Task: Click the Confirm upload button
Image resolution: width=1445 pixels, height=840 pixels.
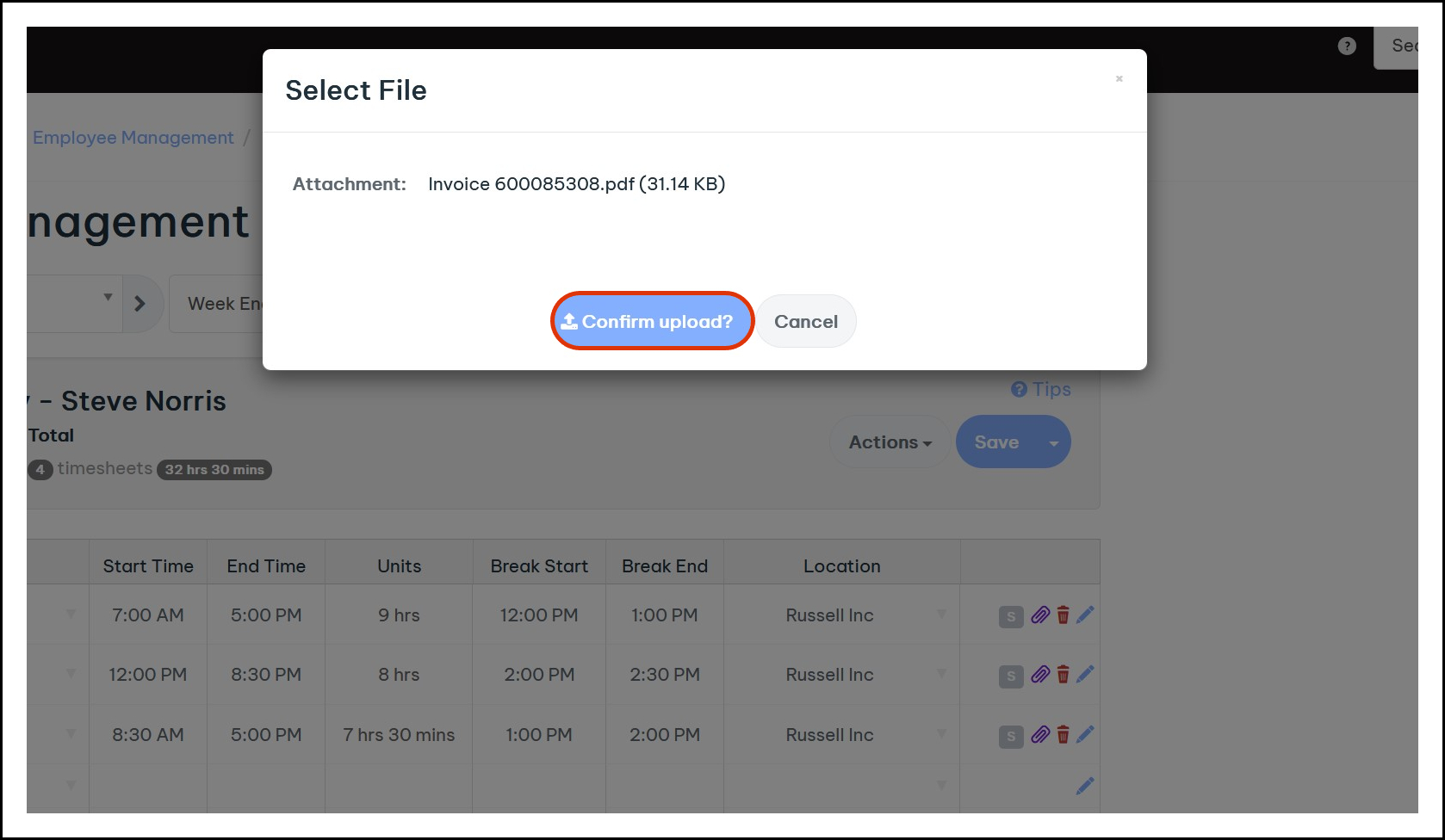Action: (x=652, y=321)
